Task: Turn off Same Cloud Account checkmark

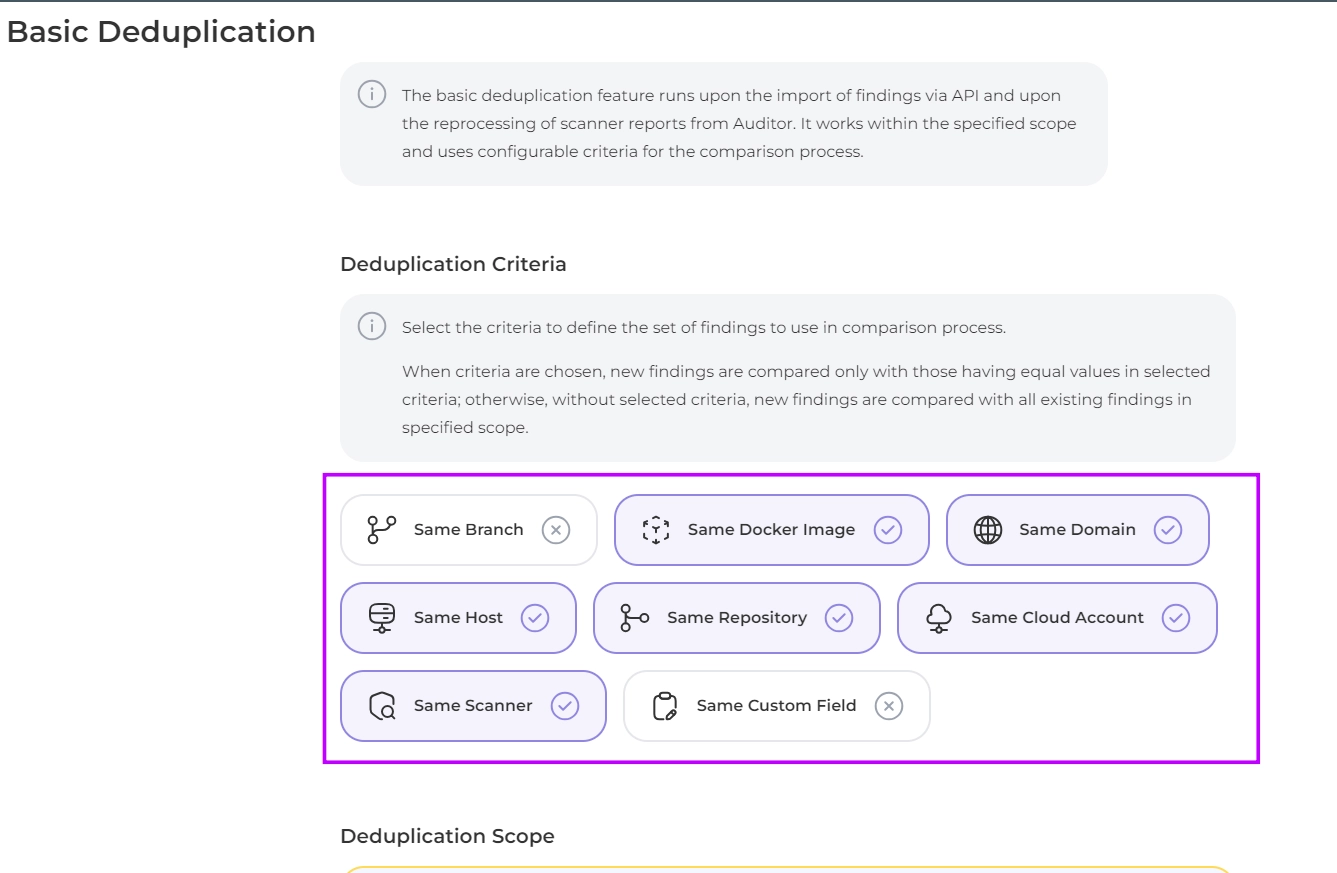Action: [x=1176, y=618]
